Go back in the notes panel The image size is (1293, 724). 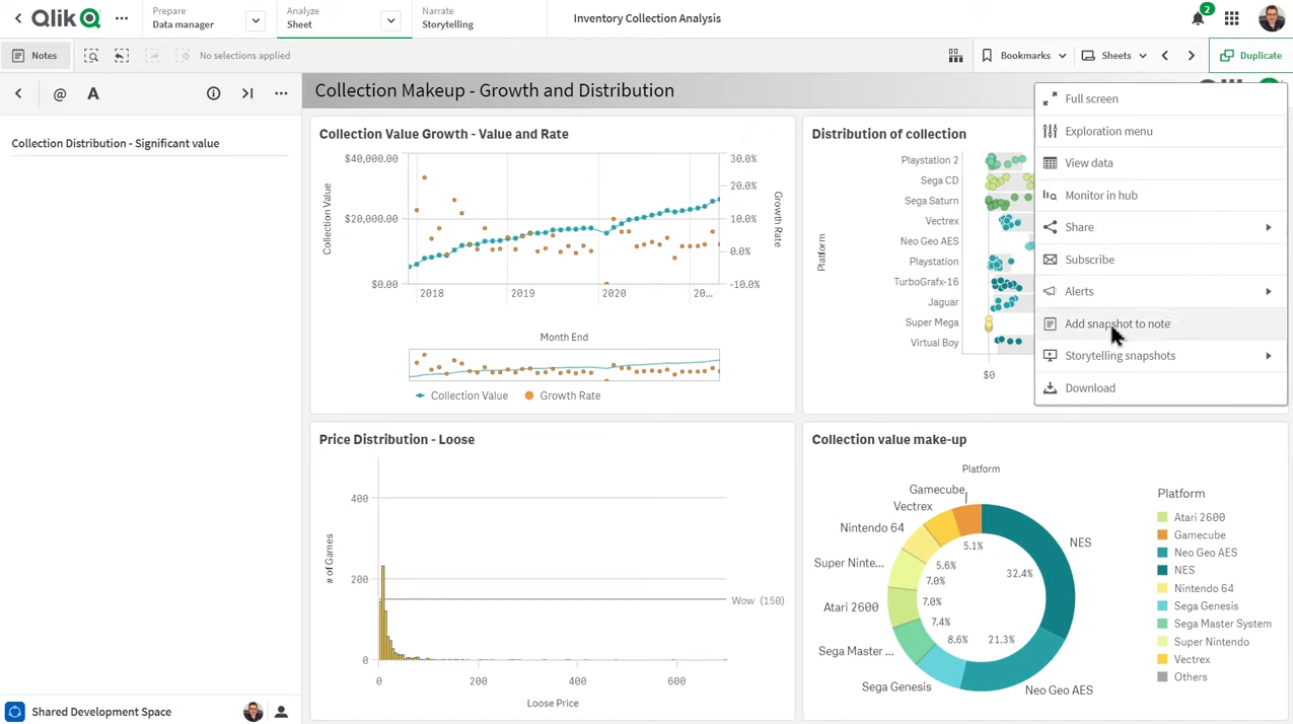18,94
